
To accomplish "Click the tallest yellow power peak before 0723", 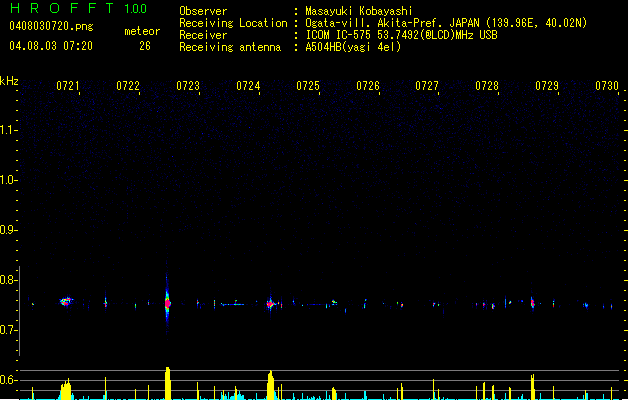I will tap(168, 383).
